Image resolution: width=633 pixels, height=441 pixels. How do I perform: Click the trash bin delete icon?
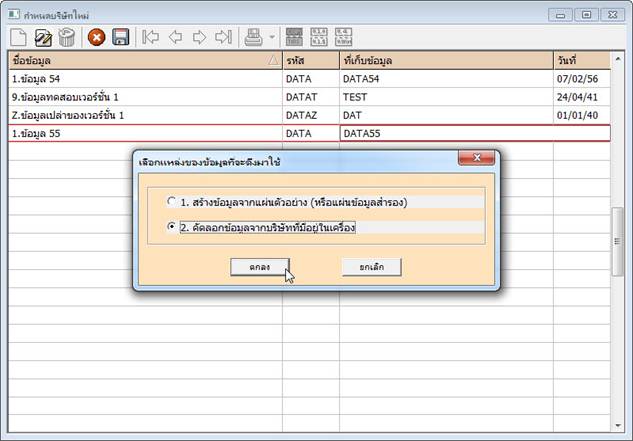pos(67,37)
